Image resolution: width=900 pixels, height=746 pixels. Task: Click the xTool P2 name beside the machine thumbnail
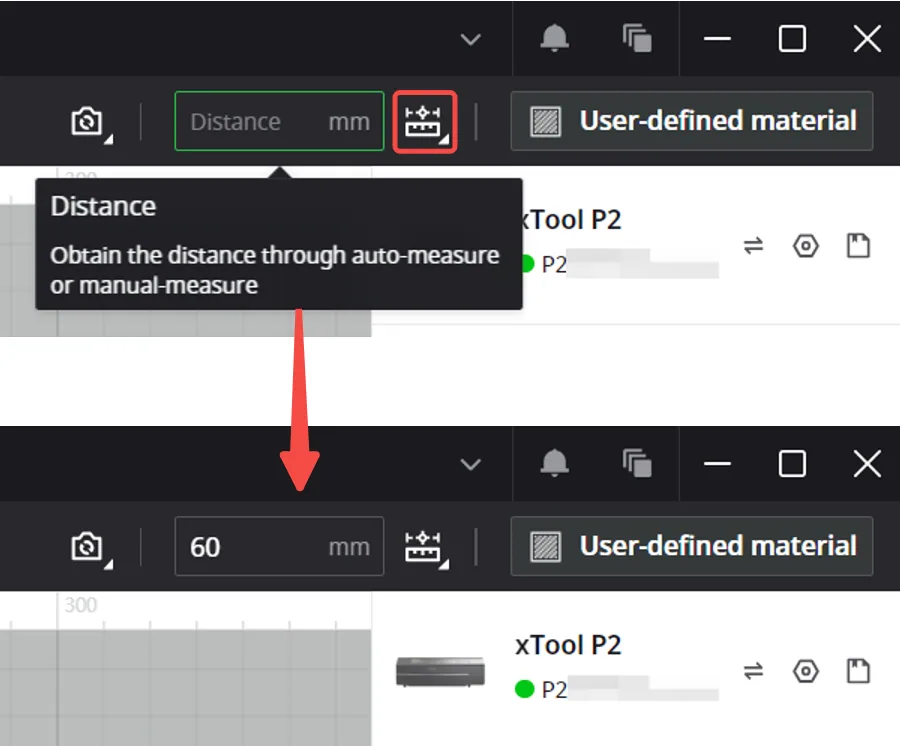coord(568,645)
